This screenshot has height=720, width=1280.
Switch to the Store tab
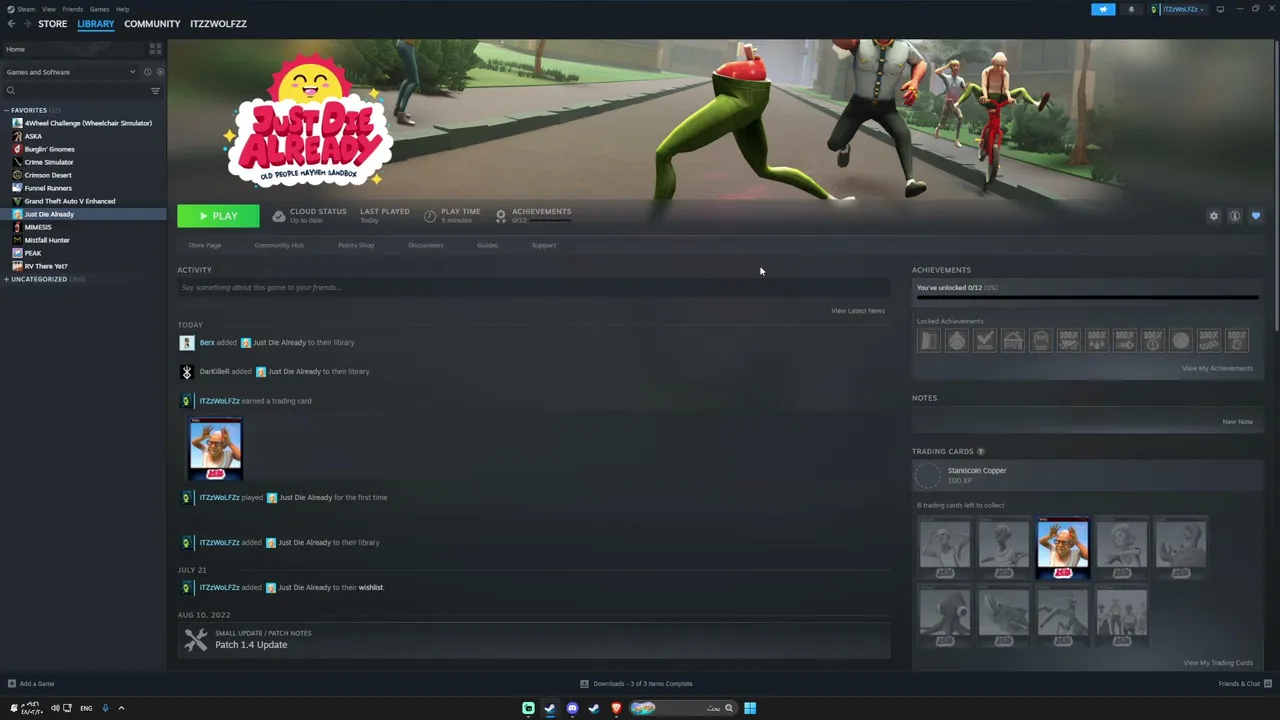(x=53, y=24)
